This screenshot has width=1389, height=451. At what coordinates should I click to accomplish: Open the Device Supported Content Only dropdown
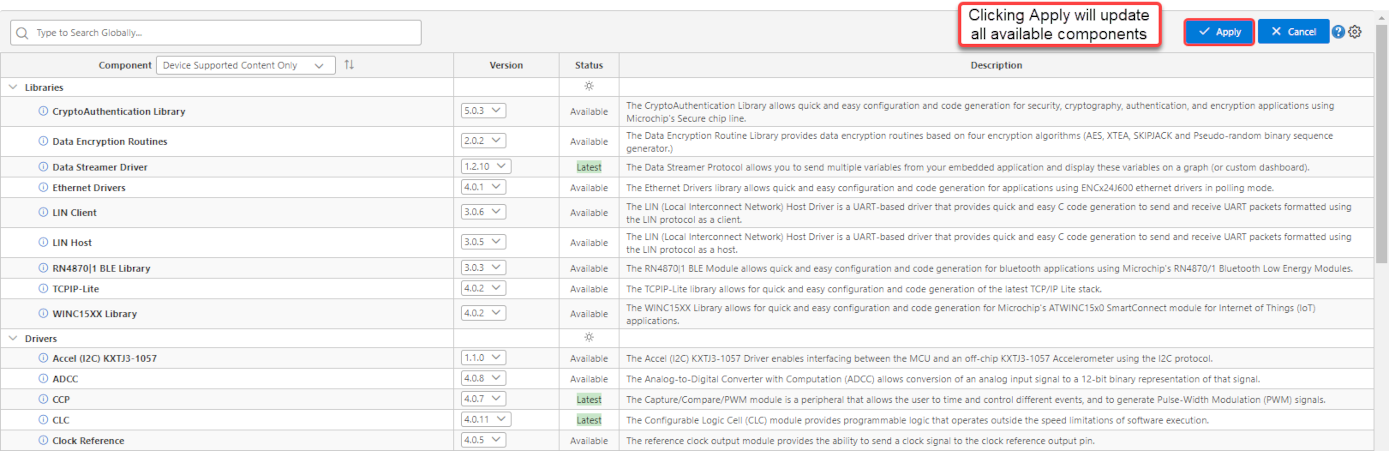click(x=246, y=65)
